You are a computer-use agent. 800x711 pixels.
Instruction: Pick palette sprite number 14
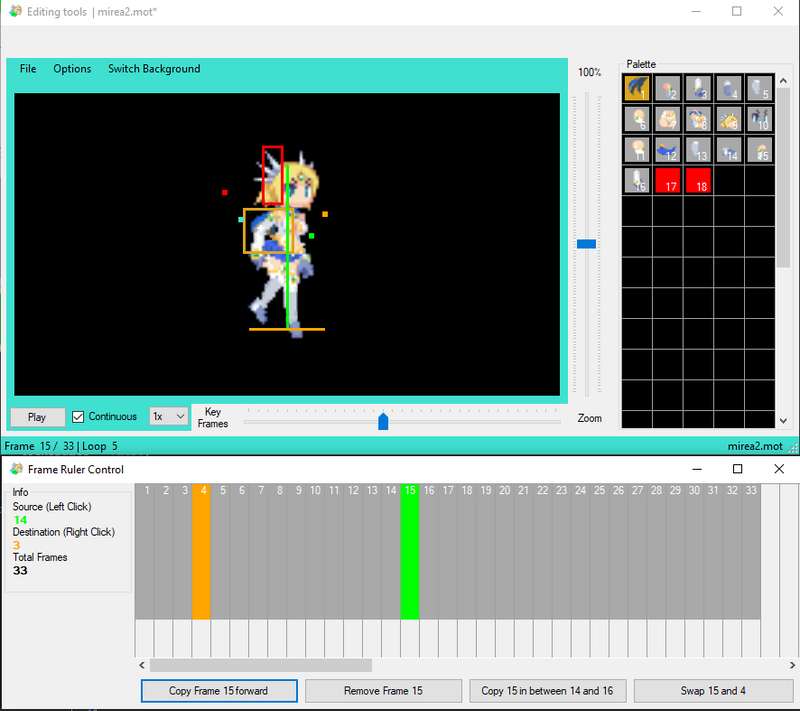click(x=729, y=149)
